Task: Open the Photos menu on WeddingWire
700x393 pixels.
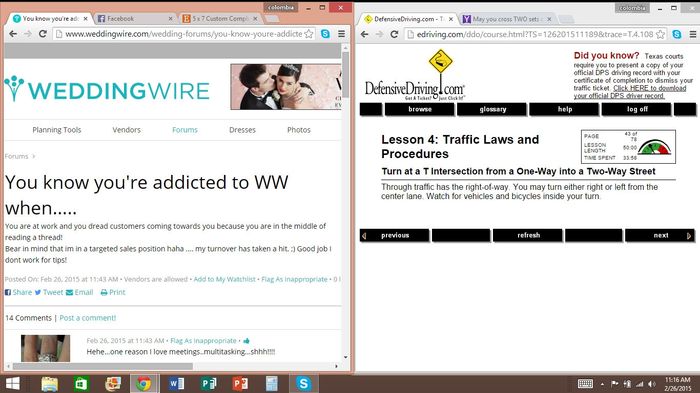Action: coord(299,130)
